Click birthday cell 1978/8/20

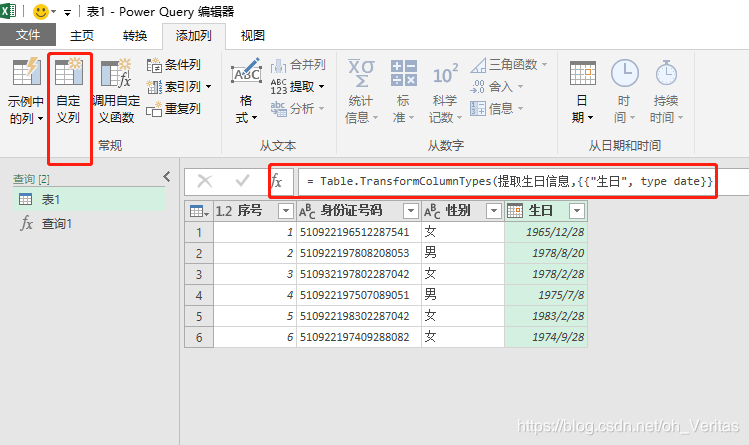pos(546,254)
